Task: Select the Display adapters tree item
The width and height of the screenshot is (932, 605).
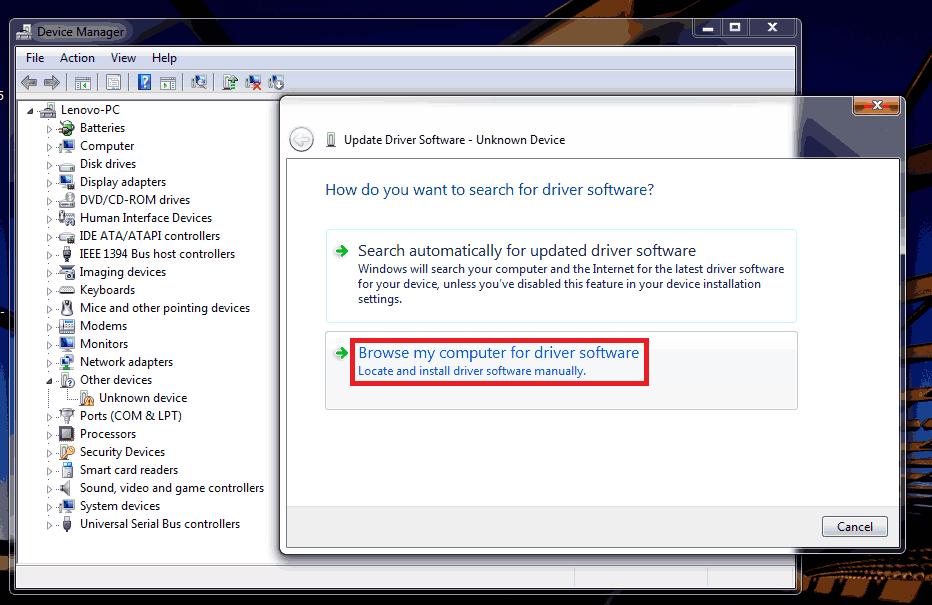Action: 123,182
